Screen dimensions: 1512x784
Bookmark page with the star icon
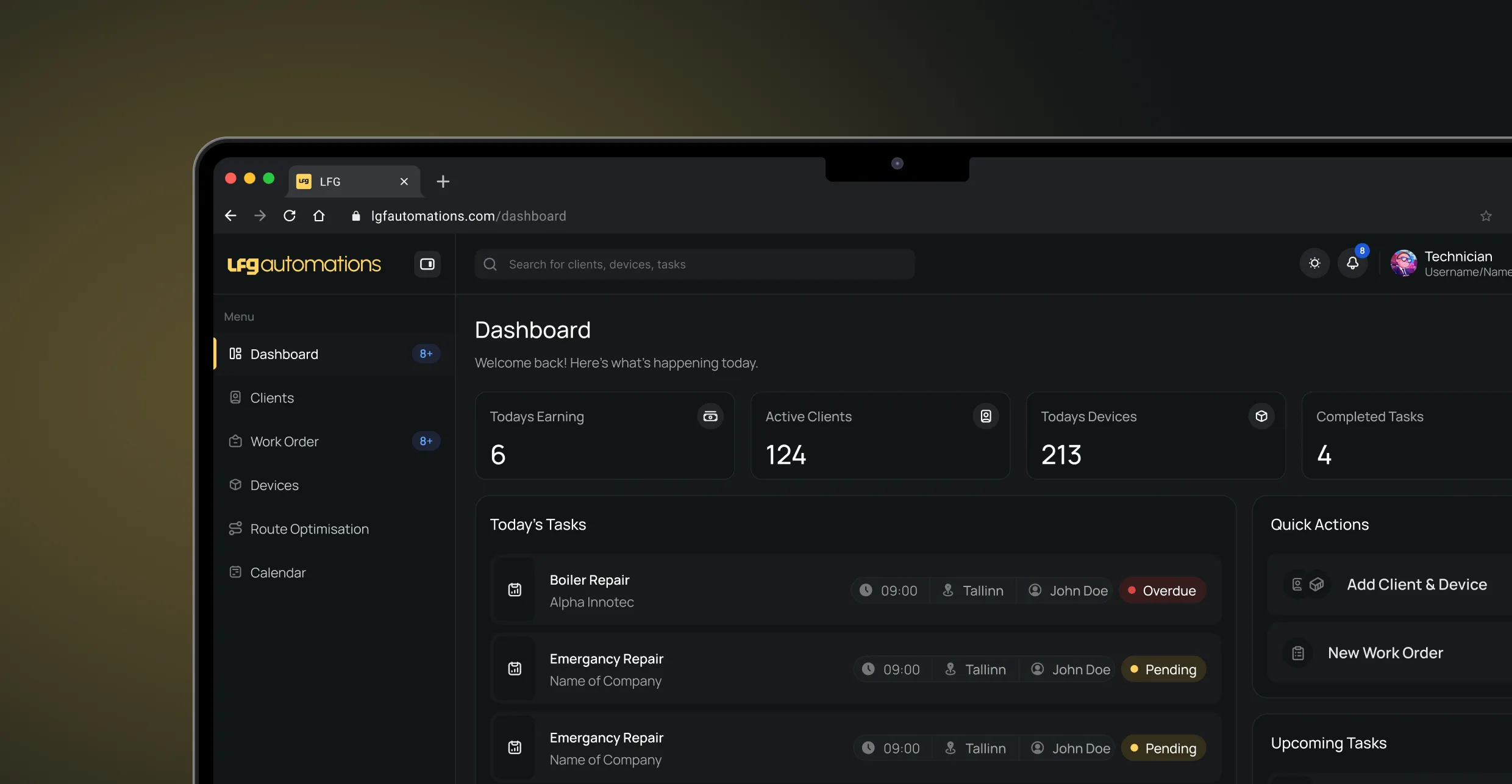coord(1486,216)
